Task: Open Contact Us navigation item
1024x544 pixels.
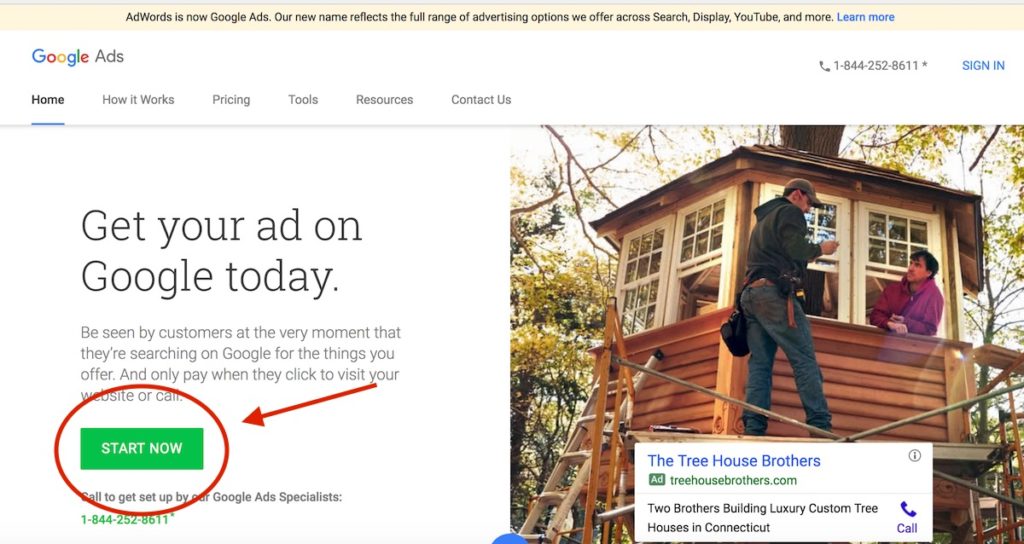Action: pyautogui.click(x=481, y=100)
